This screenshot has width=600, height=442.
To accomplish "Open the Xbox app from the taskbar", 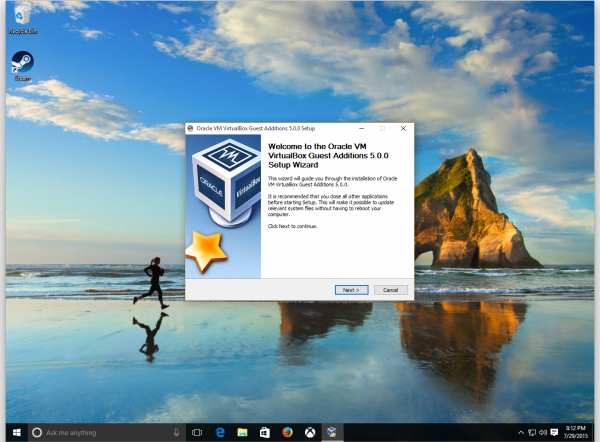I will tap(310, 432).
